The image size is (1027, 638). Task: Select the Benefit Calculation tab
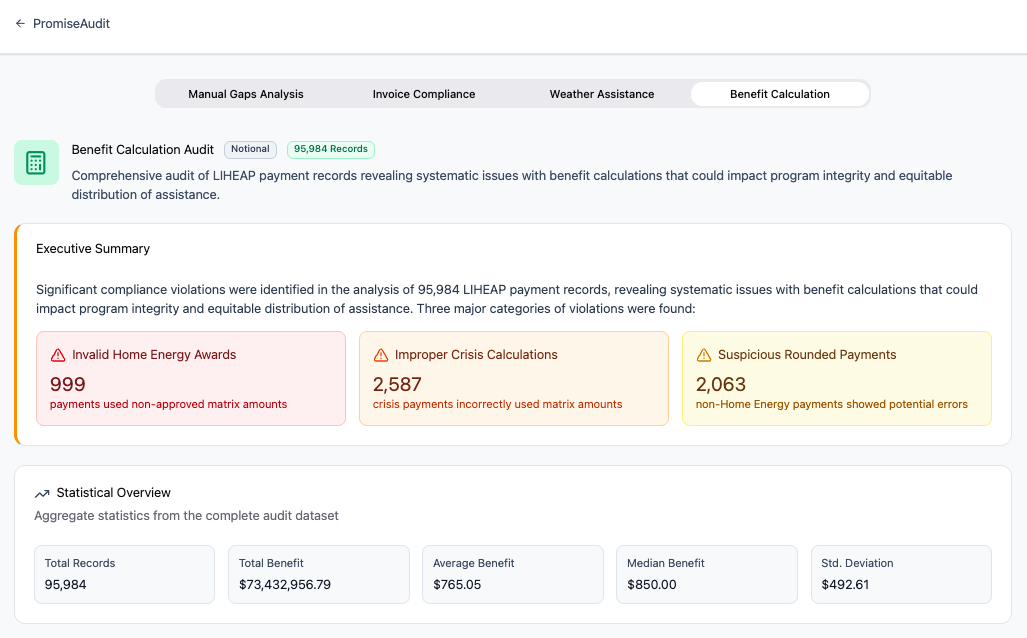pyautogui.click(x=780, y=94)
